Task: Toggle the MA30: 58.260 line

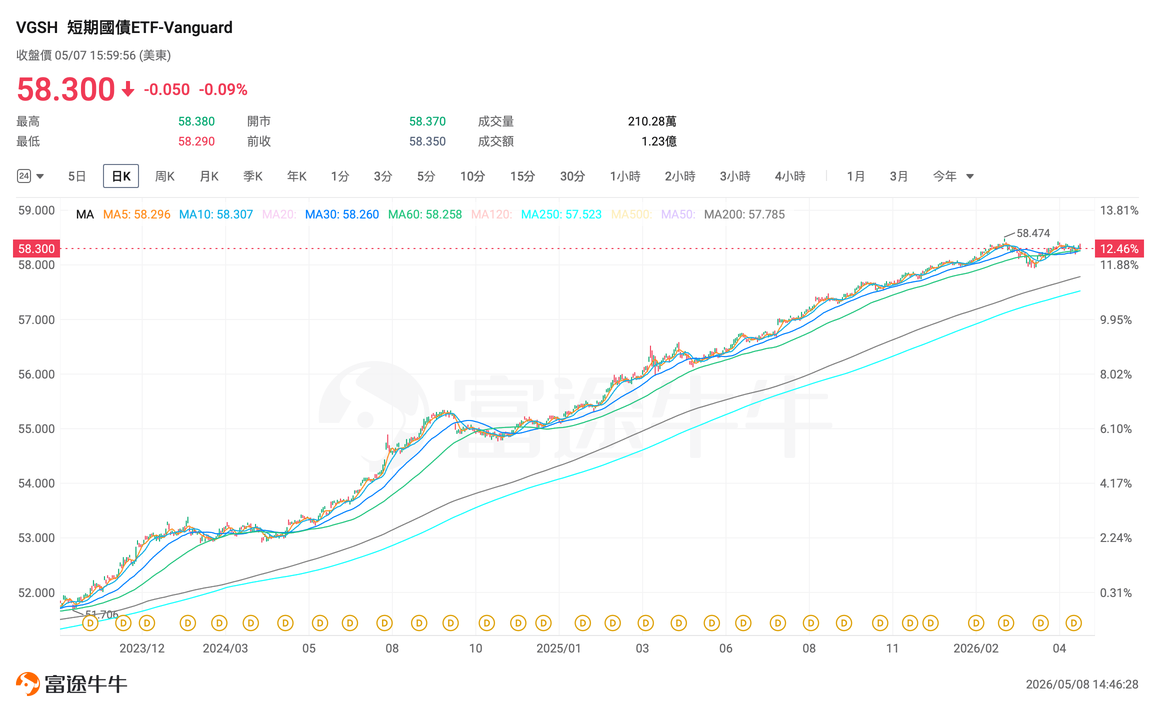Action: [342, 214]
